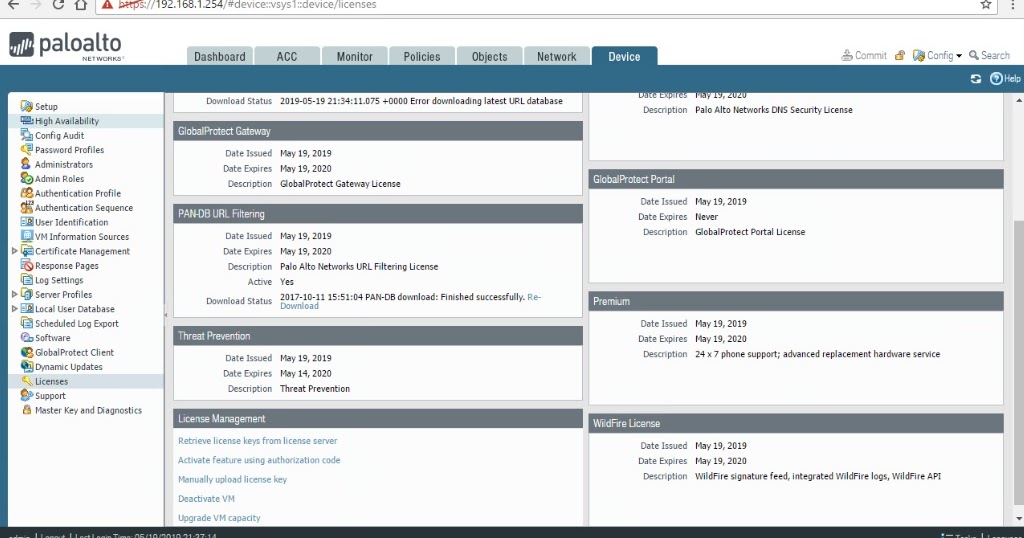
Task: Click the VM Information Sources icon
Action: (27, 236)
